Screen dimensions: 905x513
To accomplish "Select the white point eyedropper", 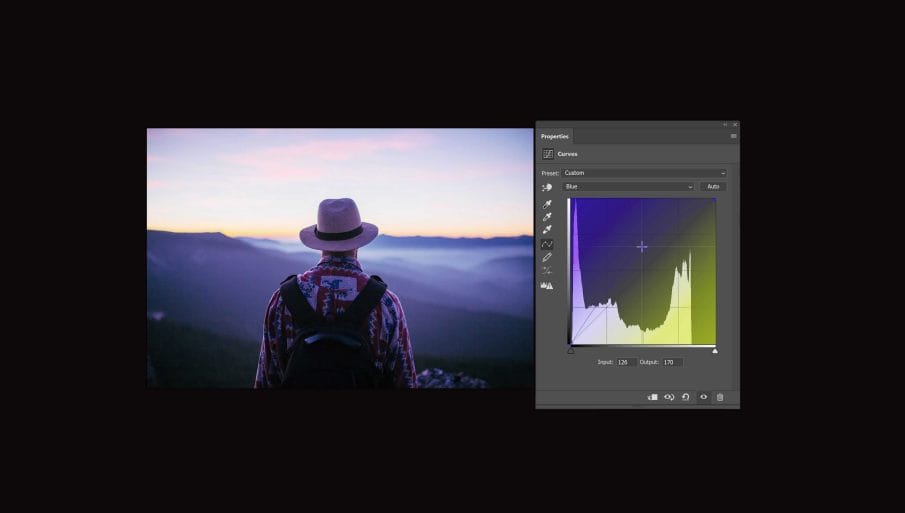I will coord(547,230).
